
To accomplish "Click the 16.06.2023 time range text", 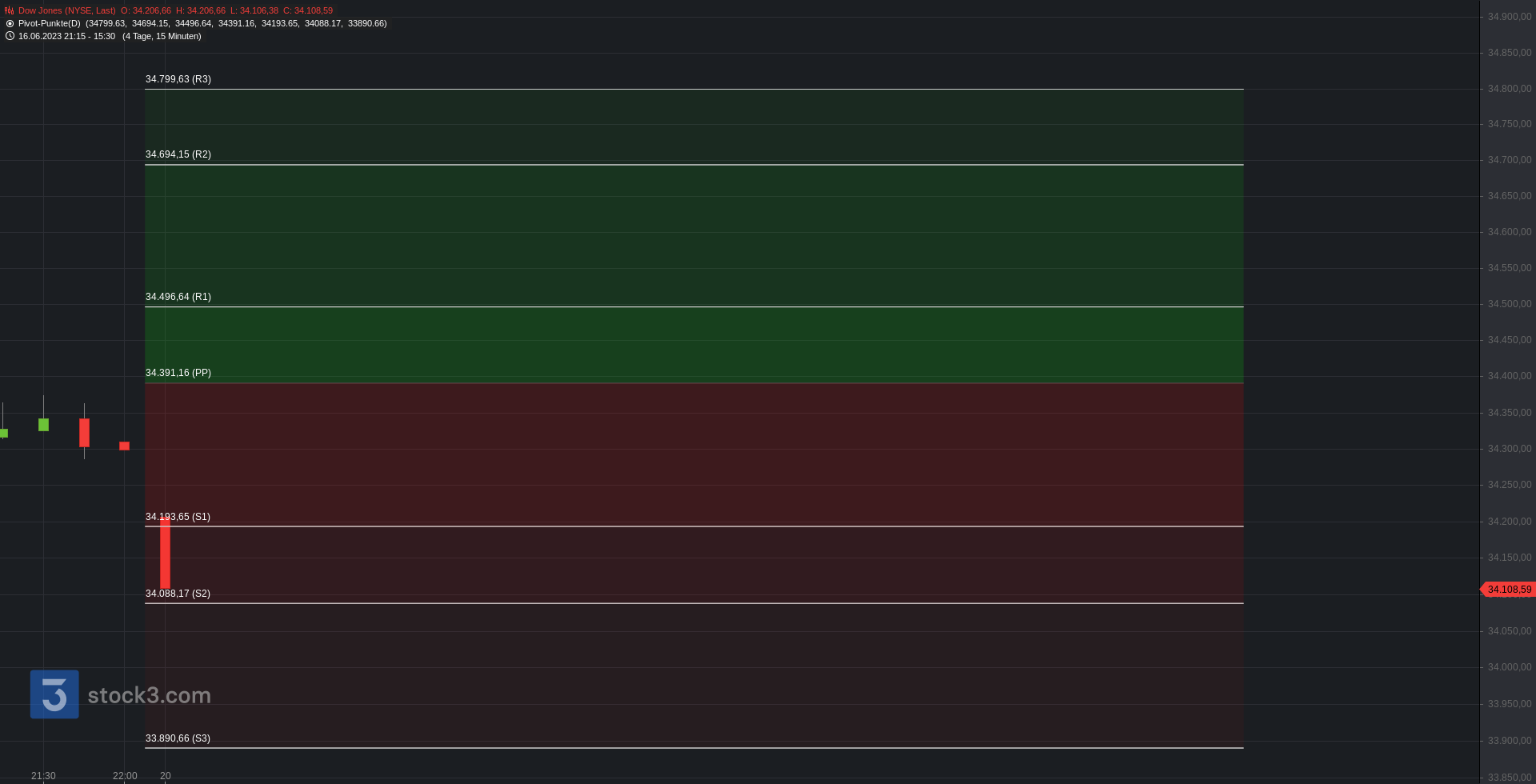I will (x=66, y=36).
